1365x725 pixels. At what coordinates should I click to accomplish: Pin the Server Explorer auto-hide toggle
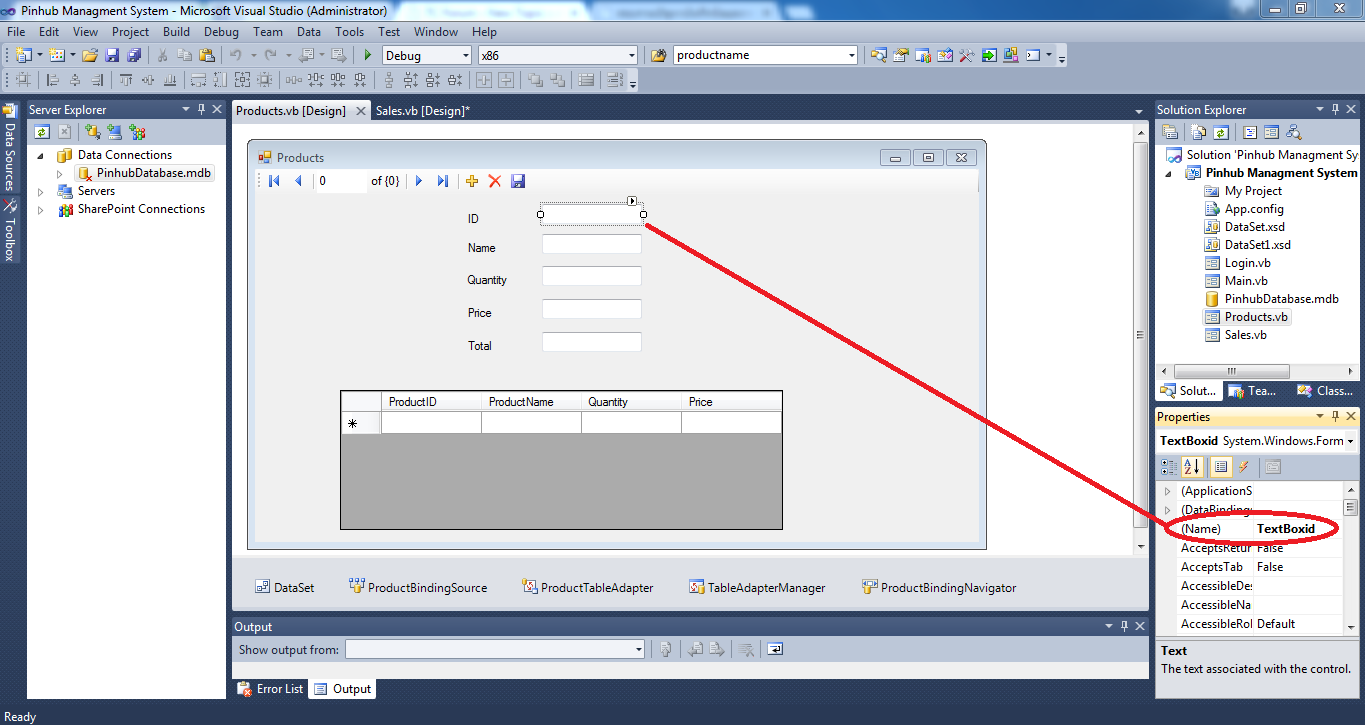tap(201, 109)
